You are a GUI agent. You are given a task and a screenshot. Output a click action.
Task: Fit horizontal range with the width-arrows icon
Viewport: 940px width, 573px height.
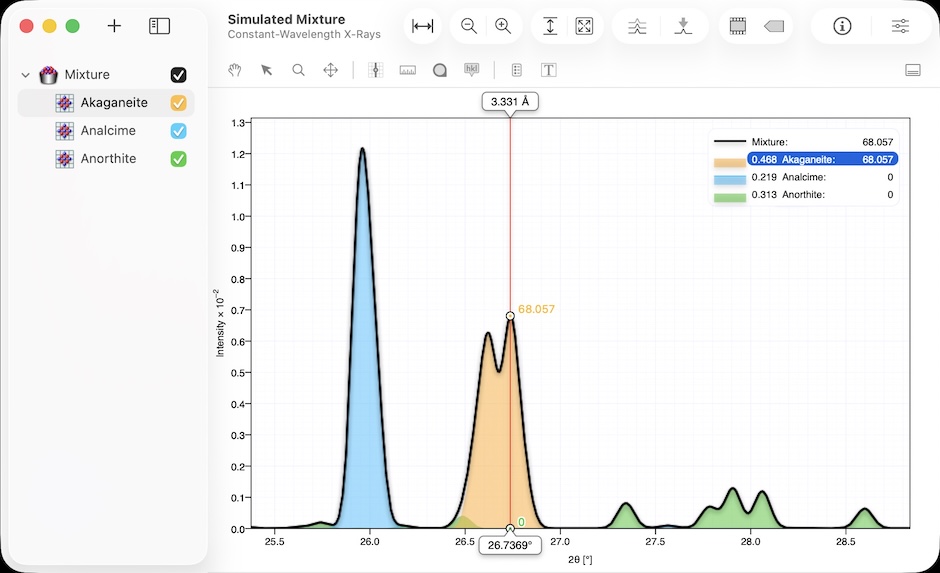pos(423,27)
